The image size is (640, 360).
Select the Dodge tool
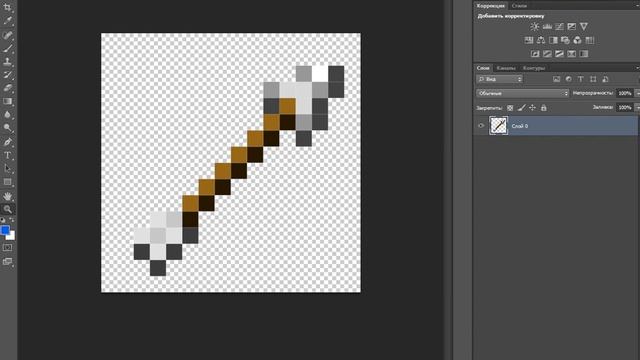click(7, 128)
